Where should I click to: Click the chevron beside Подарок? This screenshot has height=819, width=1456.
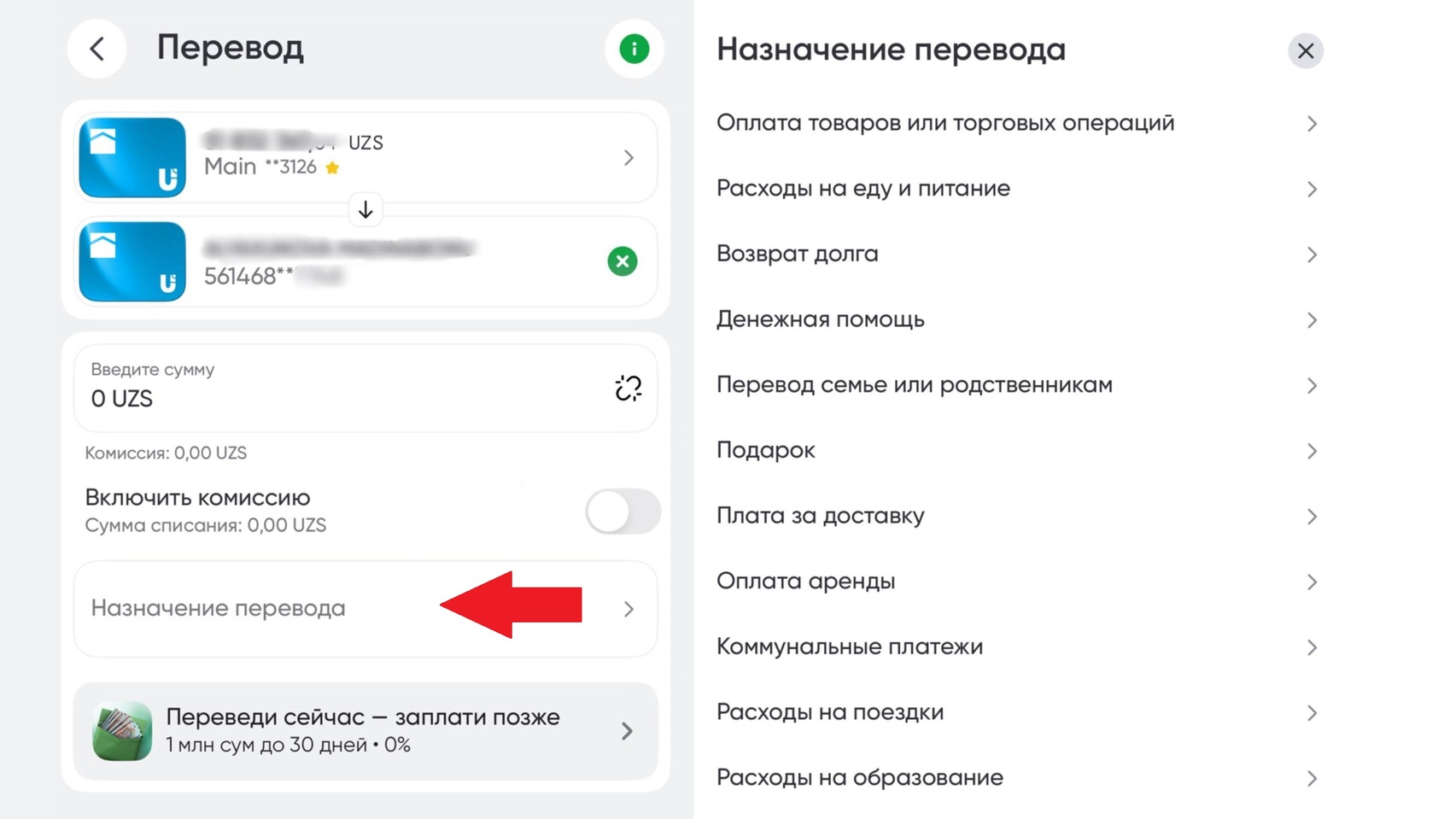[1312, 451]
